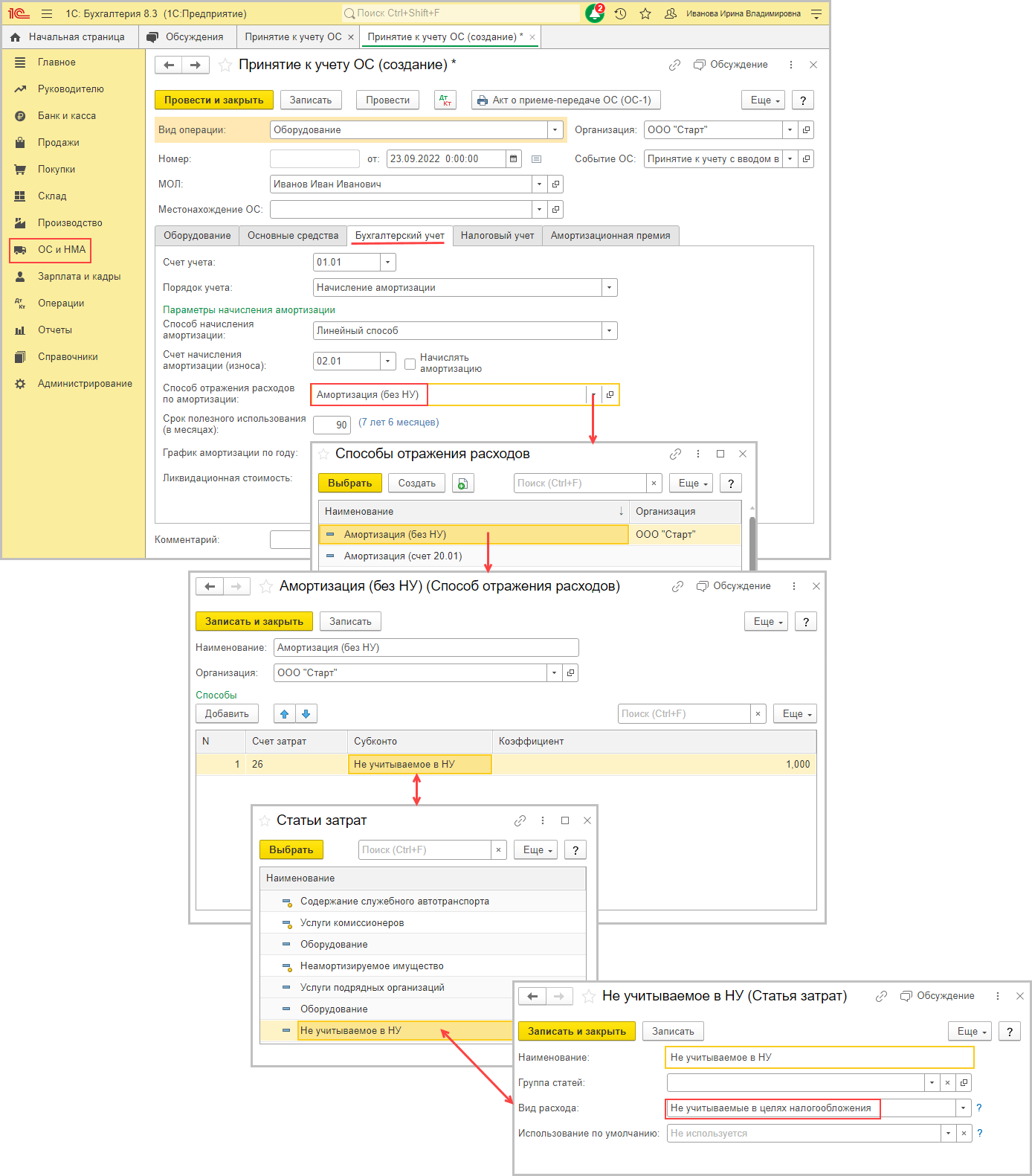
Task: Clear search field in Статьи затрат window
Action: tap(499, 850)
